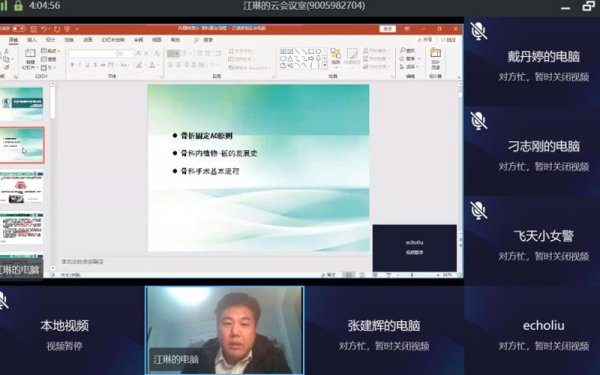Select the third slide thumbnail
The height and width of the screenshot is (375, 600).
coord(22,188)
